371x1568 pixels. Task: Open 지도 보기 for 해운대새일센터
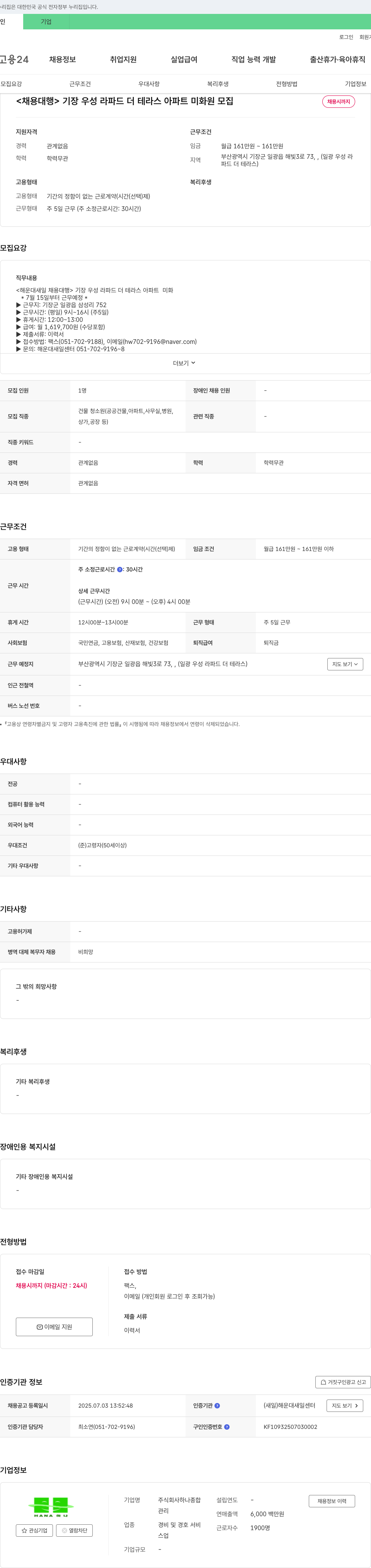click(345, 1405)
